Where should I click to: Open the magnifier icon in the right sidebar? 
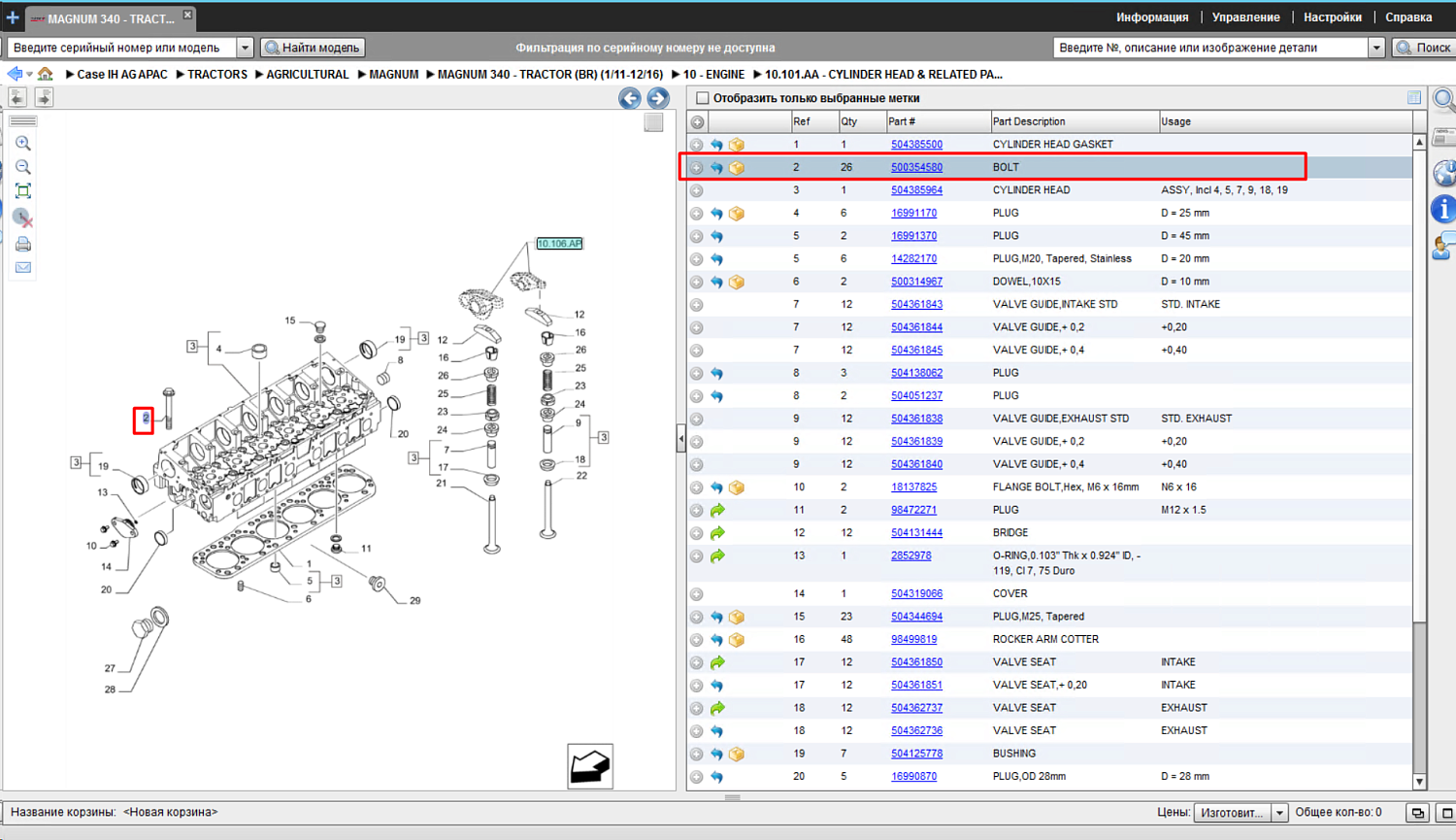click(x=1443, y=99)
